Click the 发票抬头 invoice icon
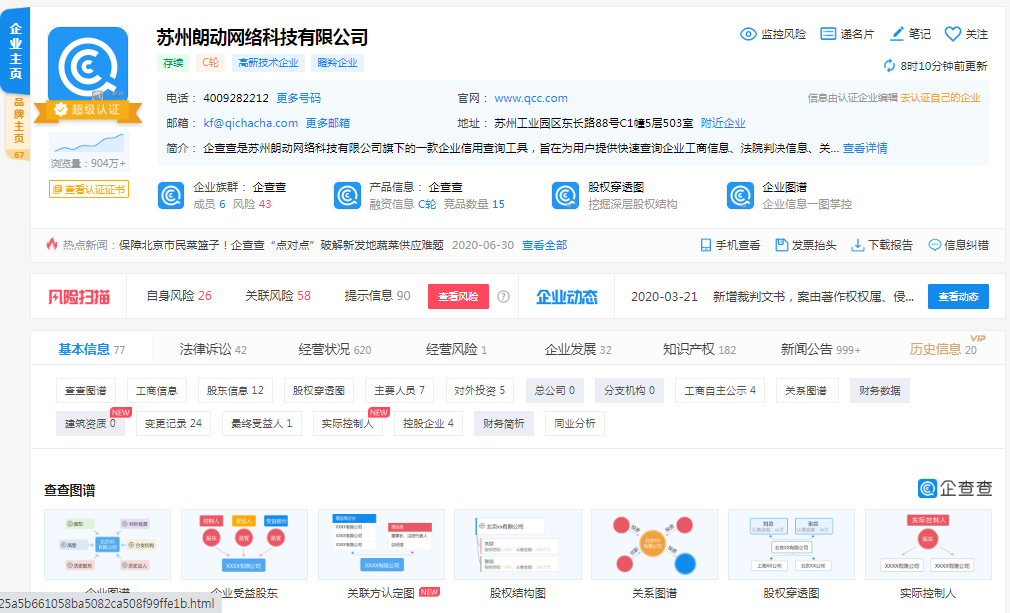Screen dimensions: 1010x613 click(x=781, y=245)
